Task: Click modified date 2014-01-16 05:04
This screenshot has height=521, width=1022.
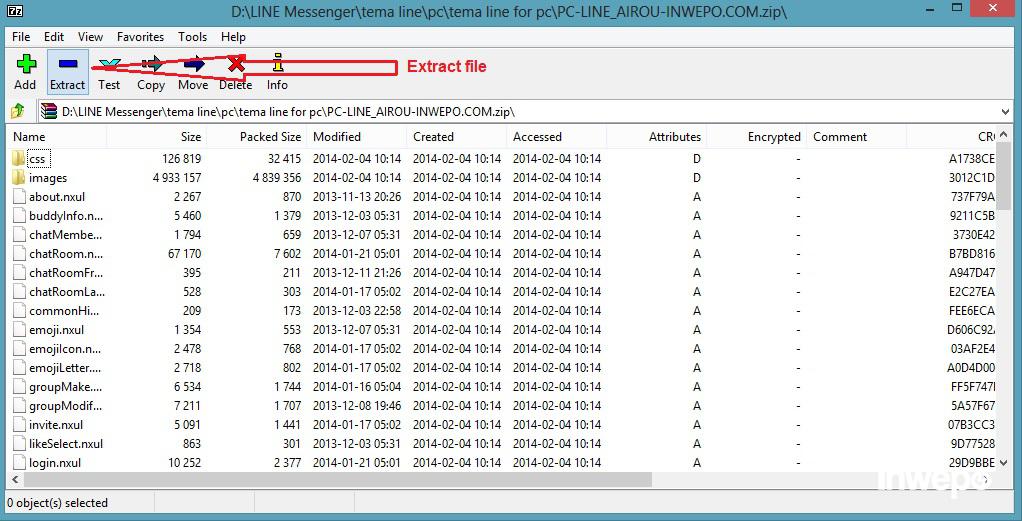Action: [357, 387]
